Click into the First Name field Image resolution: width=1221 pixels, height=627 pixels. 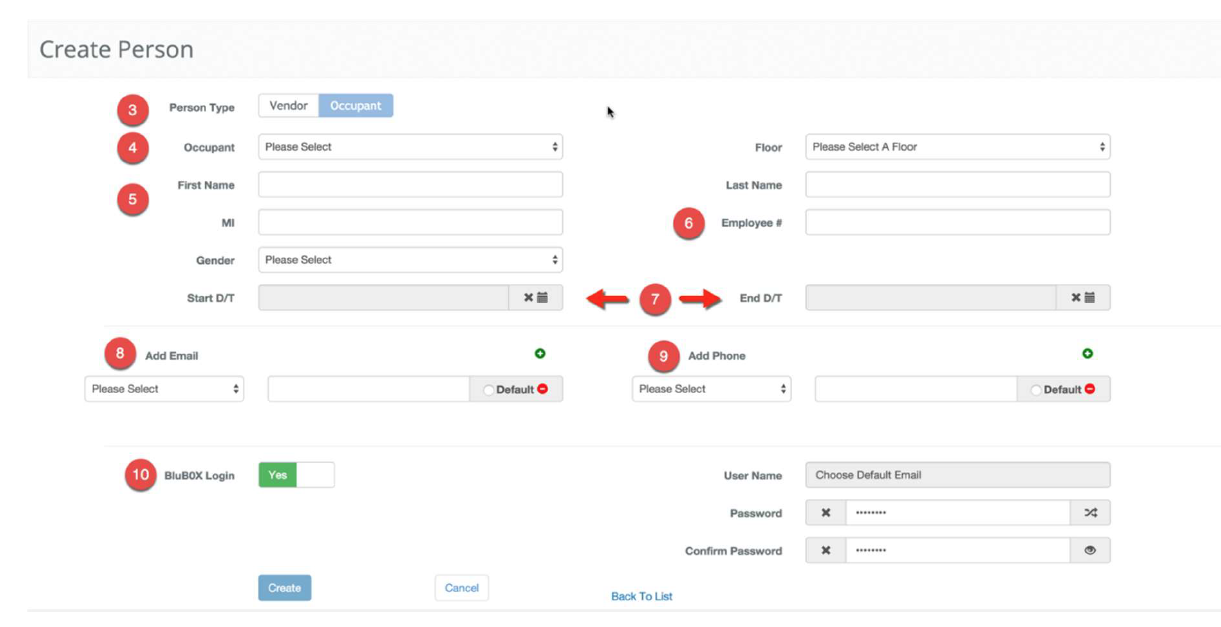point(410,185)
